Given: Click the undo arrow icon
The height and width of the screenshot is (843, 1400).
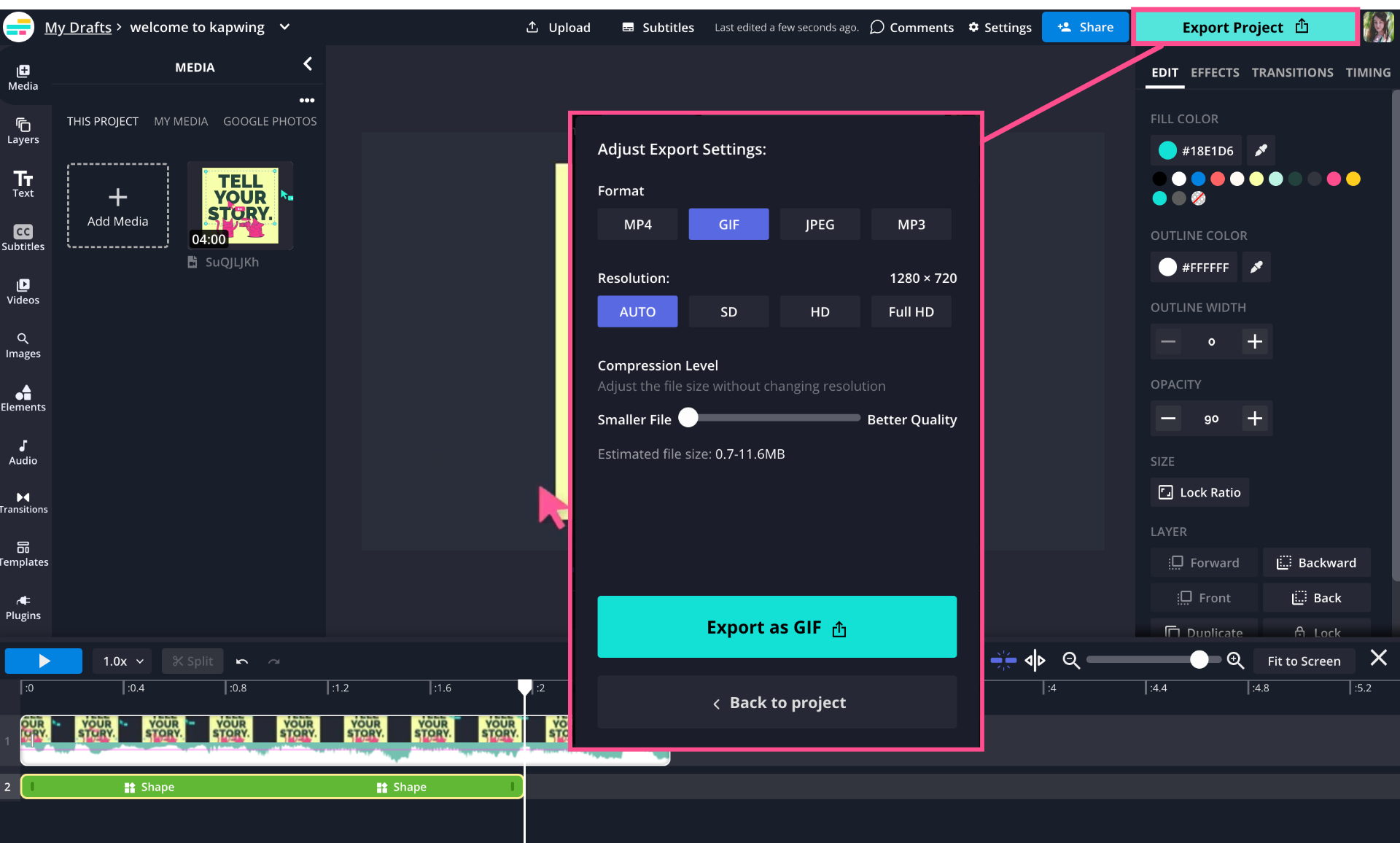Looking at the screenshot, I should coord(242,661).
